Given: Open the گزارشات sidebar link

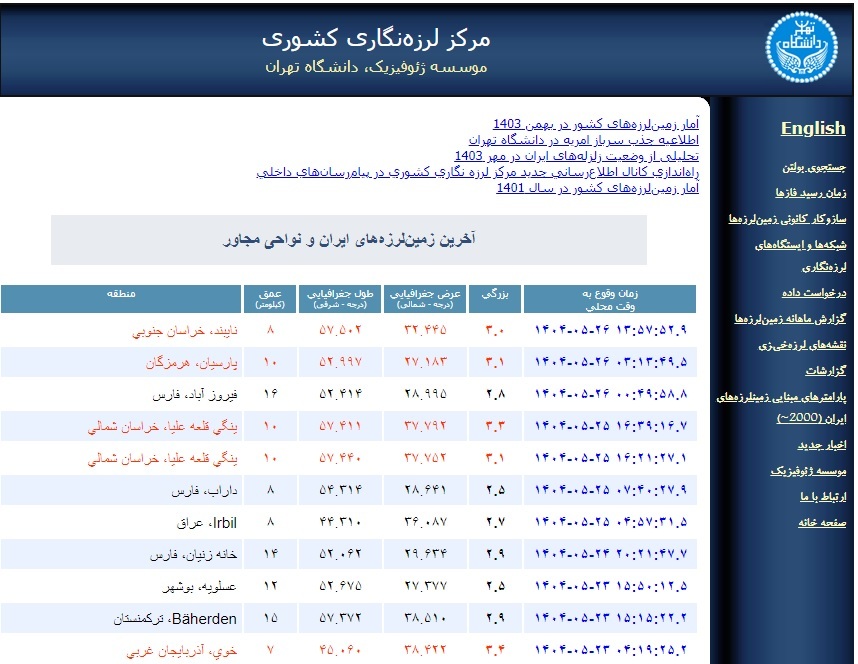Looking at the screenshot, I should 825,371.
